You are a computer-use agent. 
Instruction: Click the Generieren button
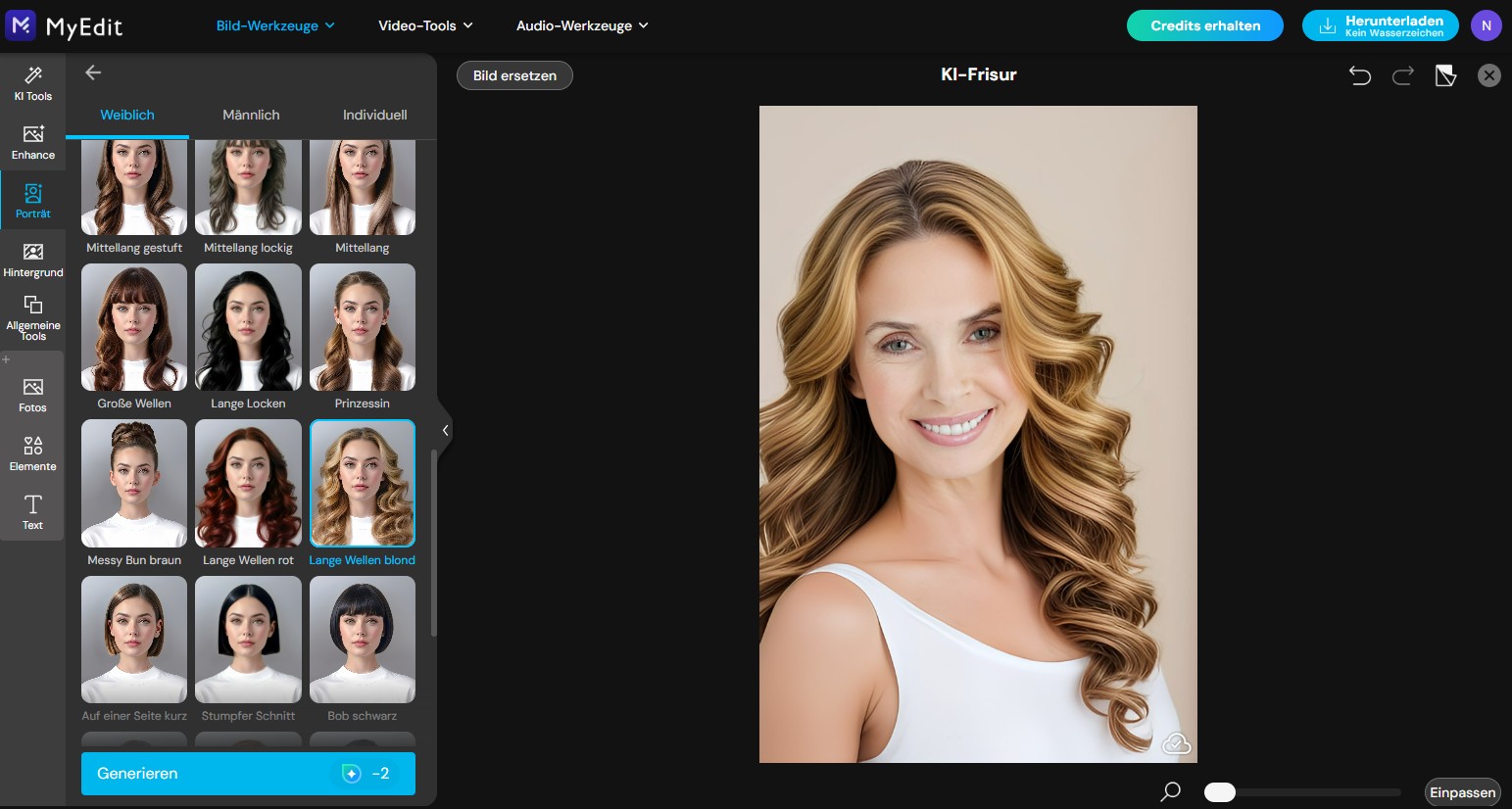(248, 774)
